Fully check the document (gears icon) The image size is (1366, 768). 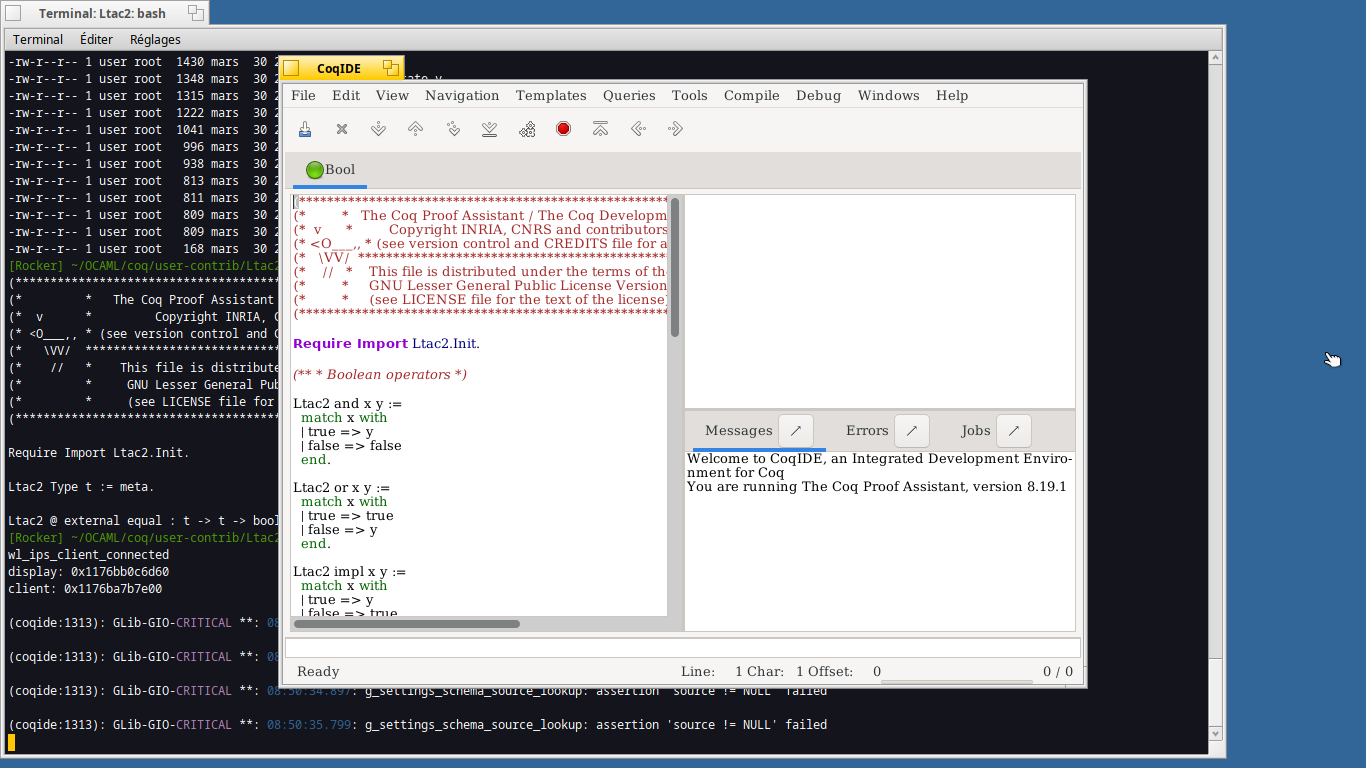[x=527, y=129]
